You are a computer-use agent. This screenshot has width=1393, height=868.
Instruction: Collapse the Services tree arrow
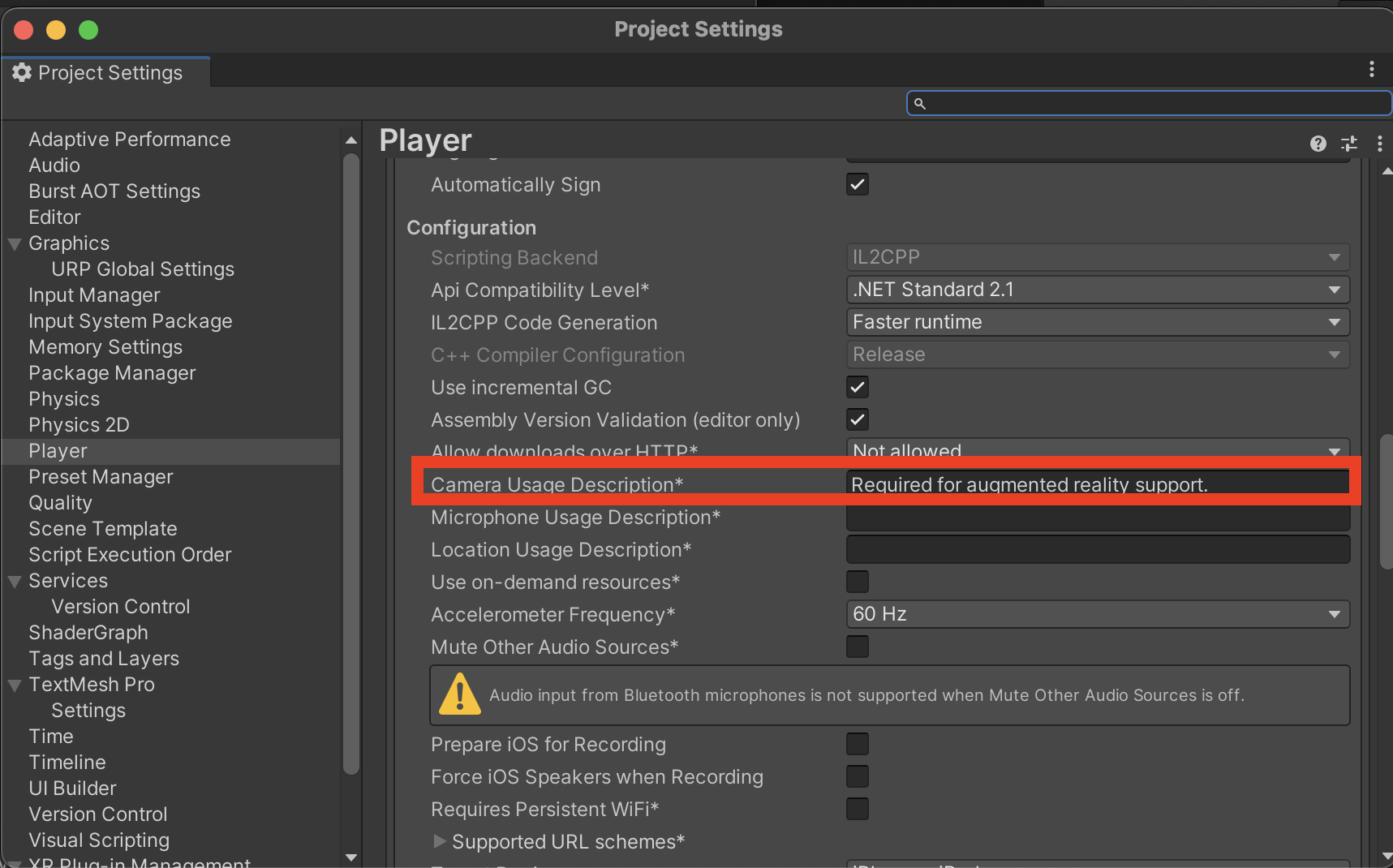pos(15,581)
